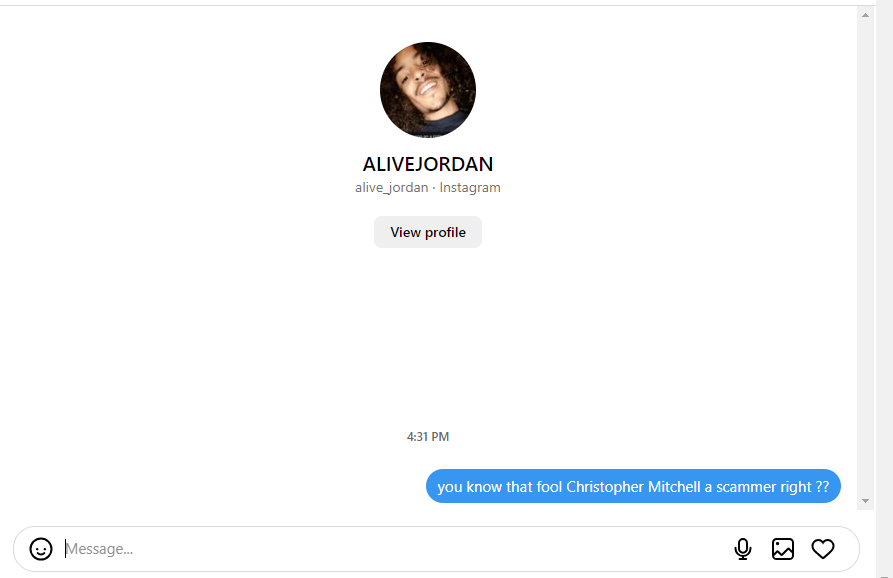
Task: Click the outer page scrollbar track
Action: pyautogui.click(x=884, y=285)
